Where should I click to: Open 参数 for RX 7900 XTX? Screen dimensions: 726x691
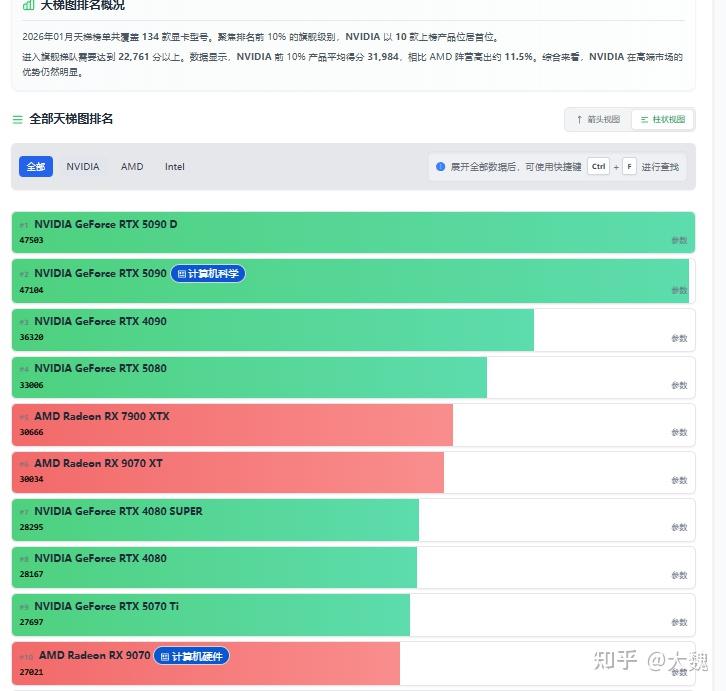679,432
